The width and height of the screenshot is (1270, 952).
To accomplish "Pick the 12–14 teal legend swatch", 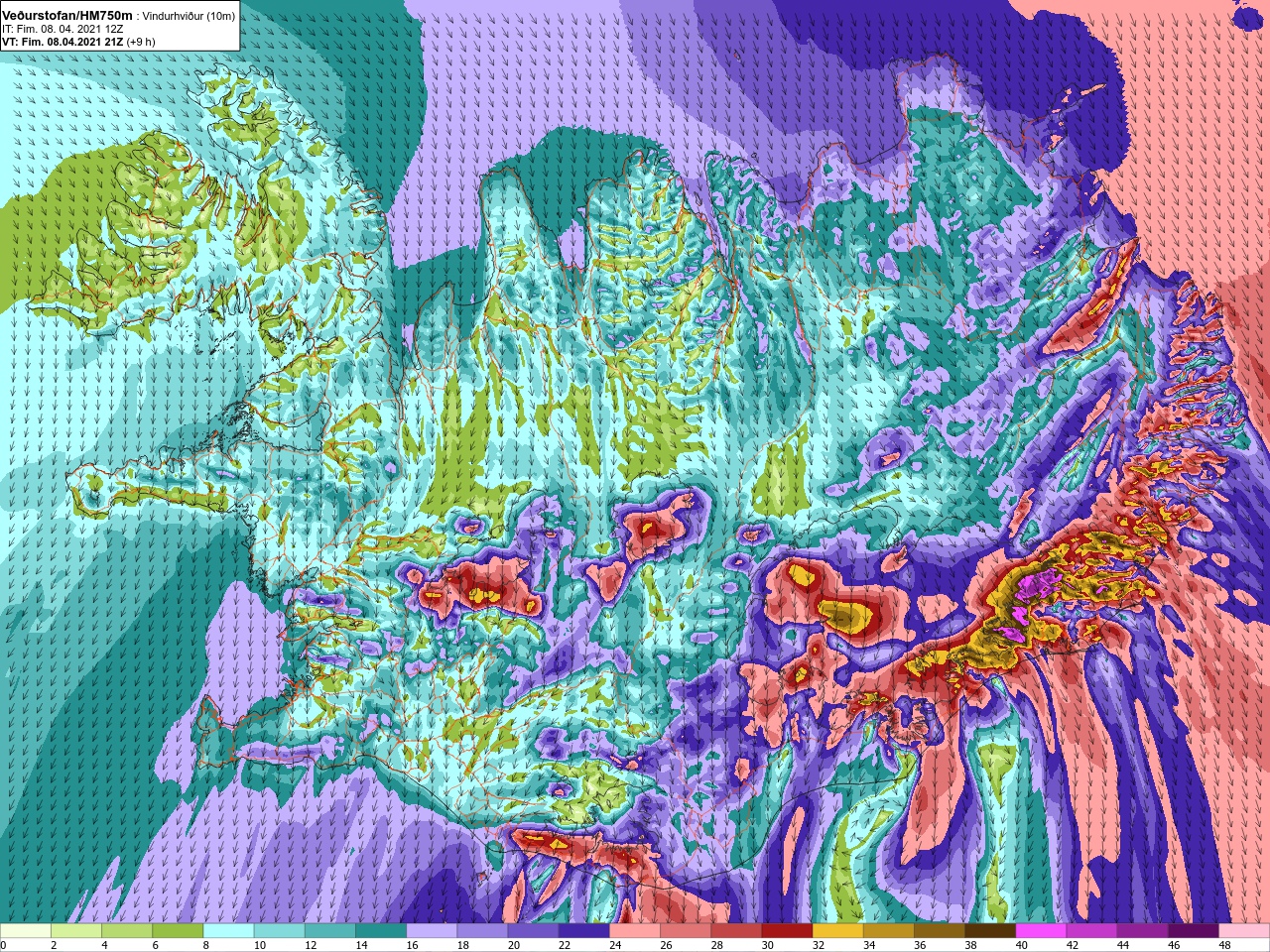I will click(x=329, y=931).
